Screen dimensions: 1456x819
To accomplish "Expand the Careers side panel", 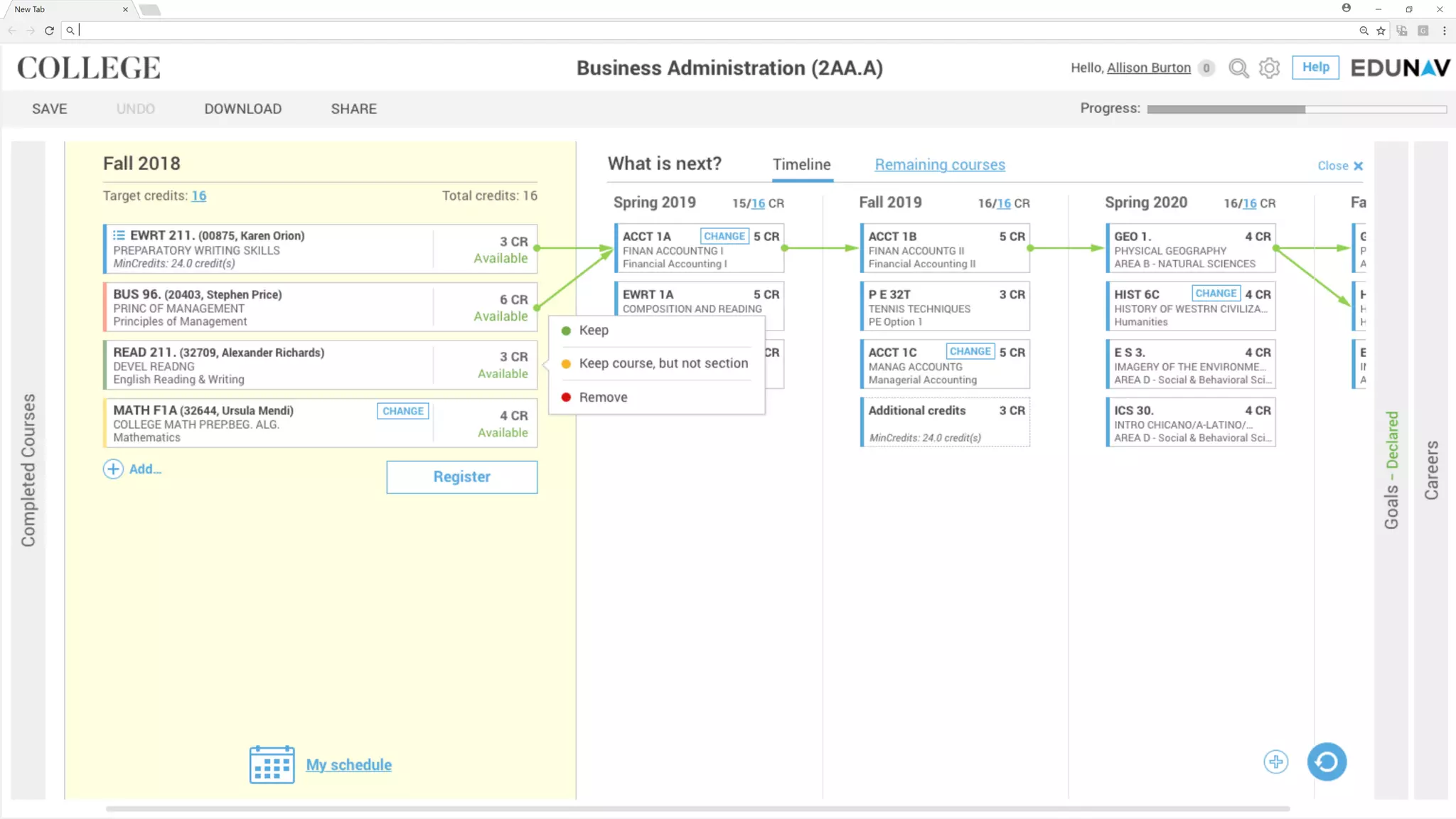I will (1430, 469).
